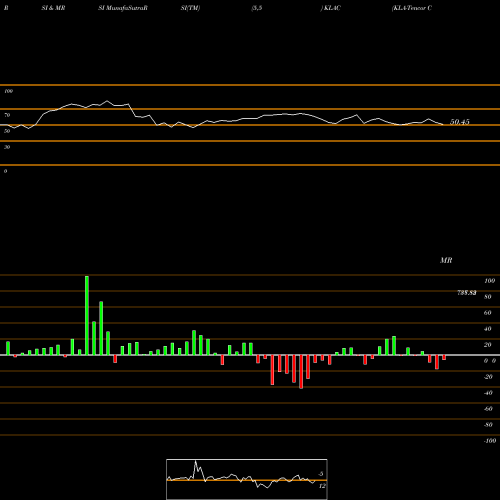Click the -100 label on the MR axis
Viewport: 500px width, 500px height.
tap(490, 441)
